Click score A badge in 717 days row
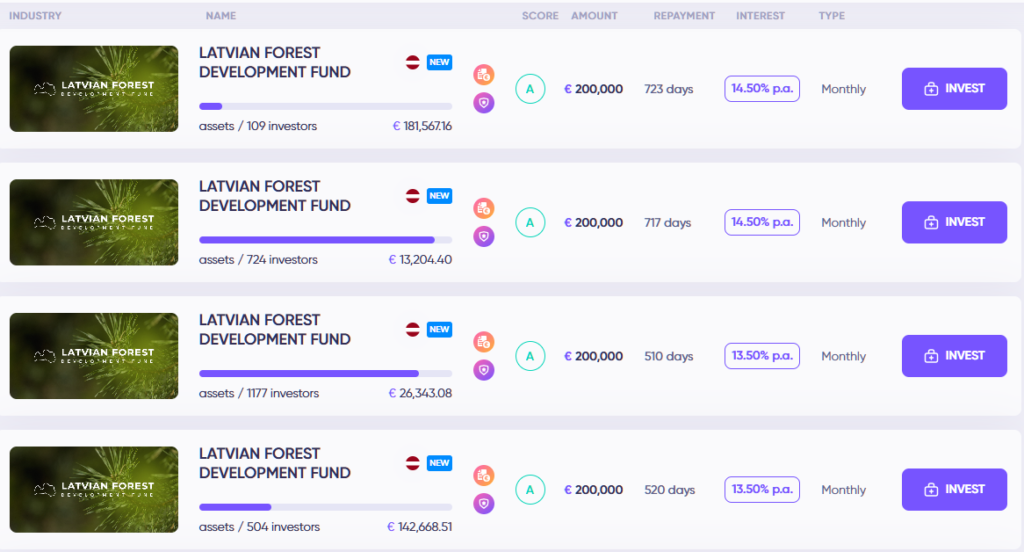This screenshot has height=552, width=1024. pyautogui.click(x=530, y=223)
